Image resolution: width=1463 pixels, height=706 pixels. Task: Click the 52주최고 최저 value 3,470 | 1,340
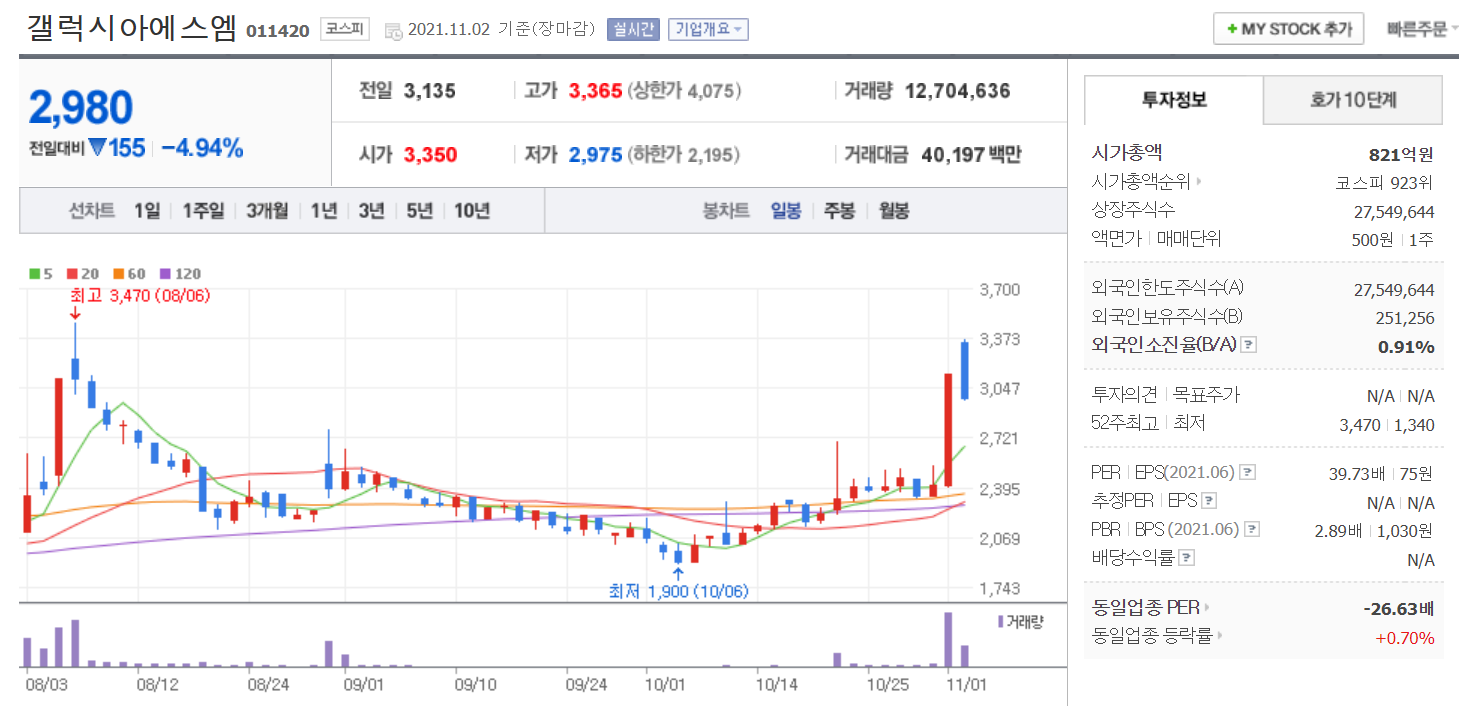pyautogui.click(x=1387, y=425)
